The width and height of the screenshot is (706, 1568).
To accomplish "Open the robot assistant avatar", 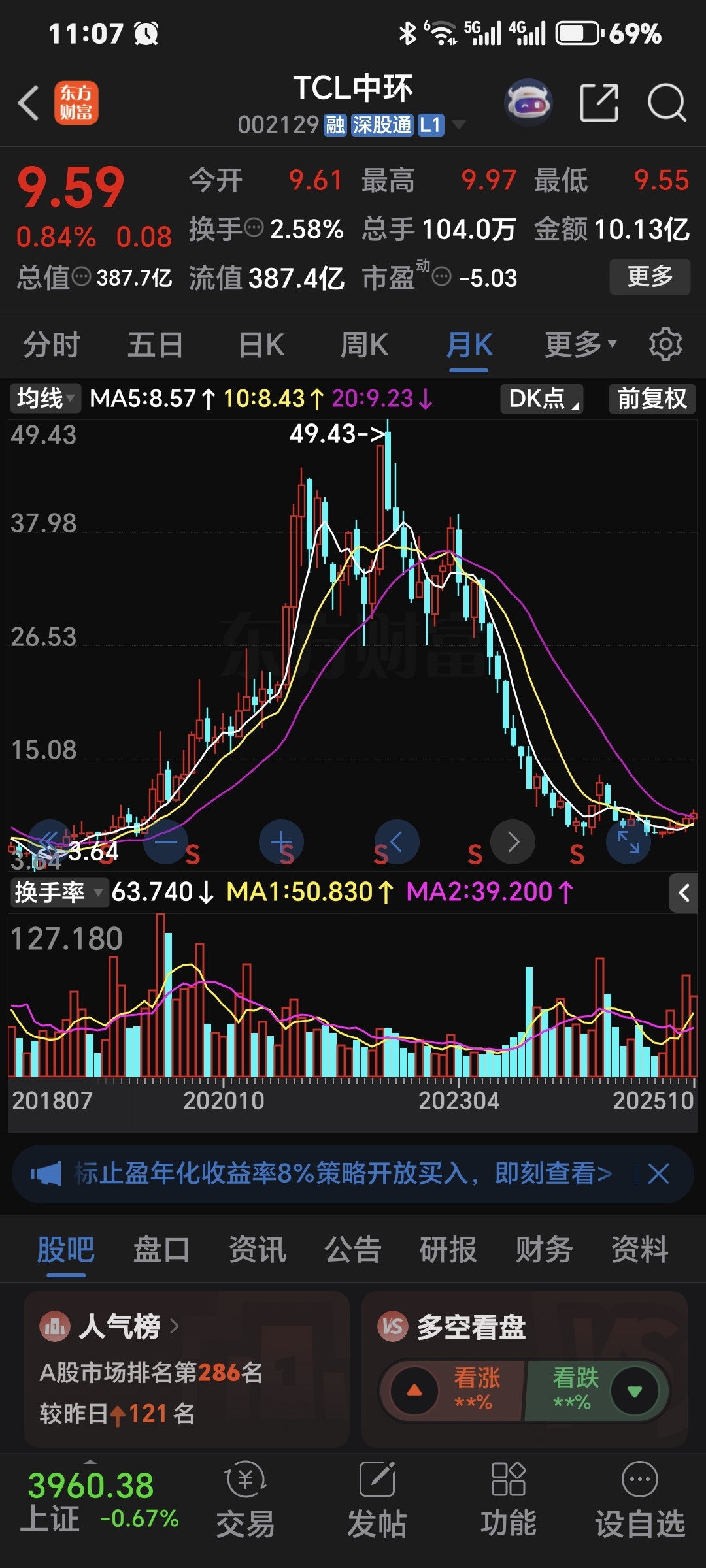I will click(x=528, y=103).
